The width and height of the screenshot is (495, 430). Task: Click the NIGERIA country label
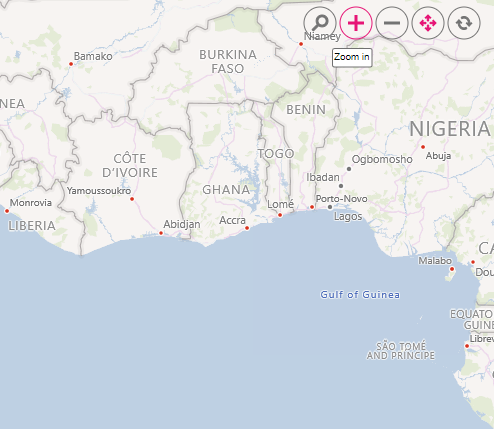click(x=450, y=129)
